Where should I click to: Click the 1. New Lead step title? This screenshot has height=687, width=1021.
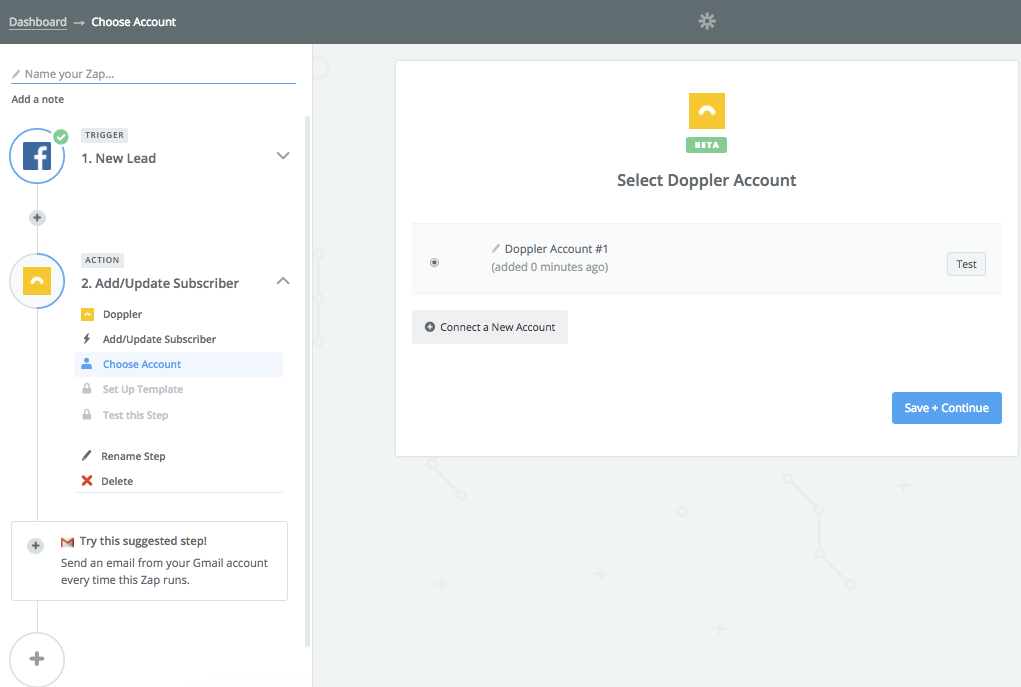click(119, 158)
